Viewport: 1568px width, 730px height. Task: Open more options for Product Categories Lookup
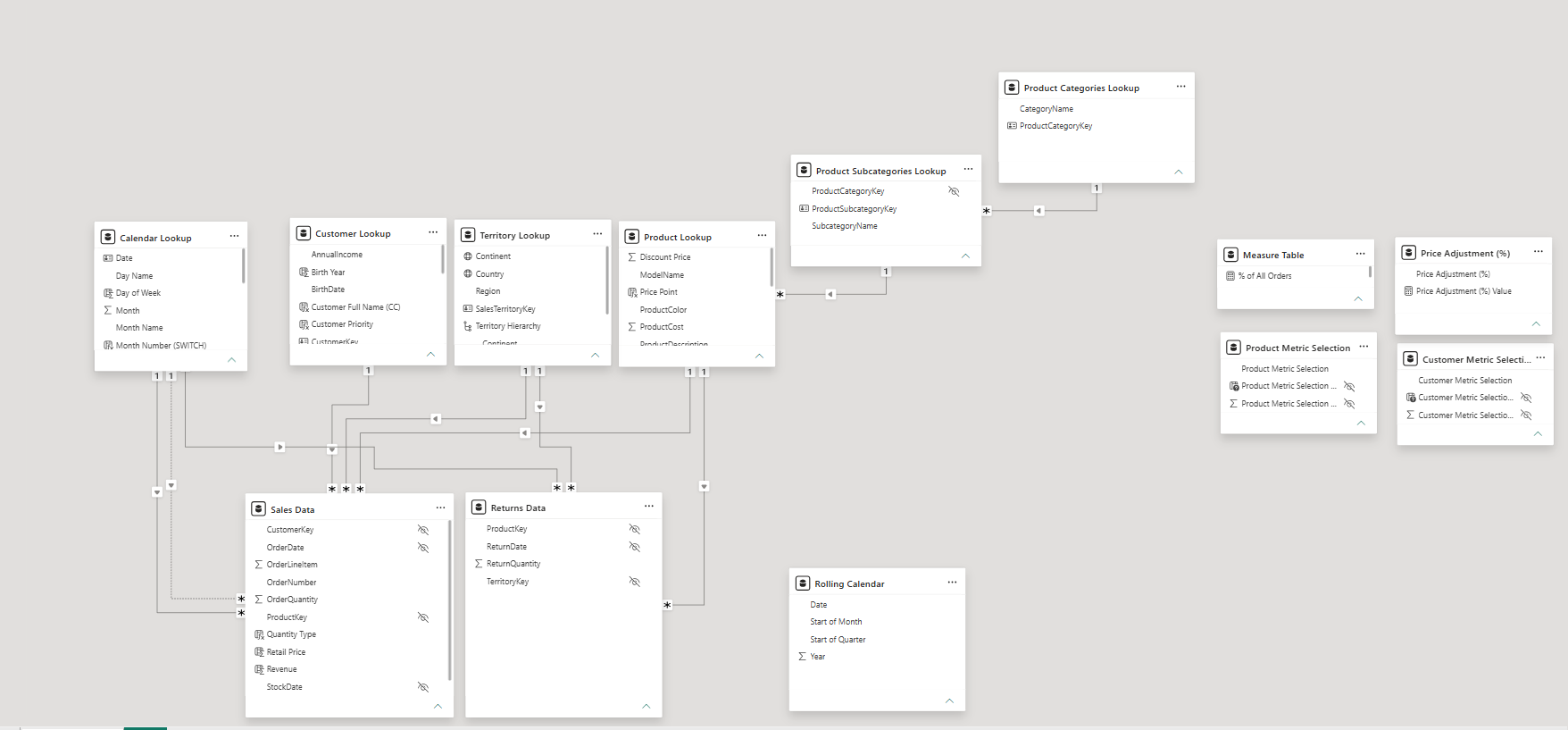point(1180,87)
